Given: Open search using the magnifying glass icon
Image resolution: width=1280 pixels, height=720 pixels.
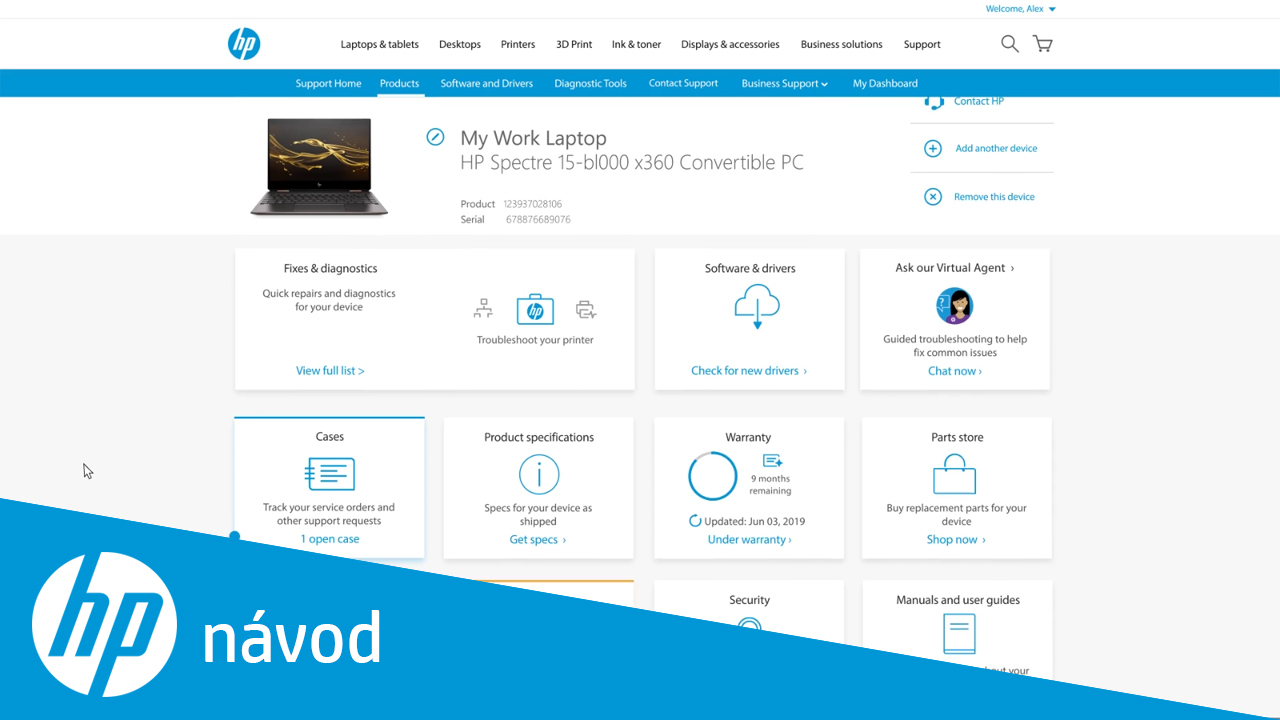Looking at the screenshot, I should [1009, 44].
